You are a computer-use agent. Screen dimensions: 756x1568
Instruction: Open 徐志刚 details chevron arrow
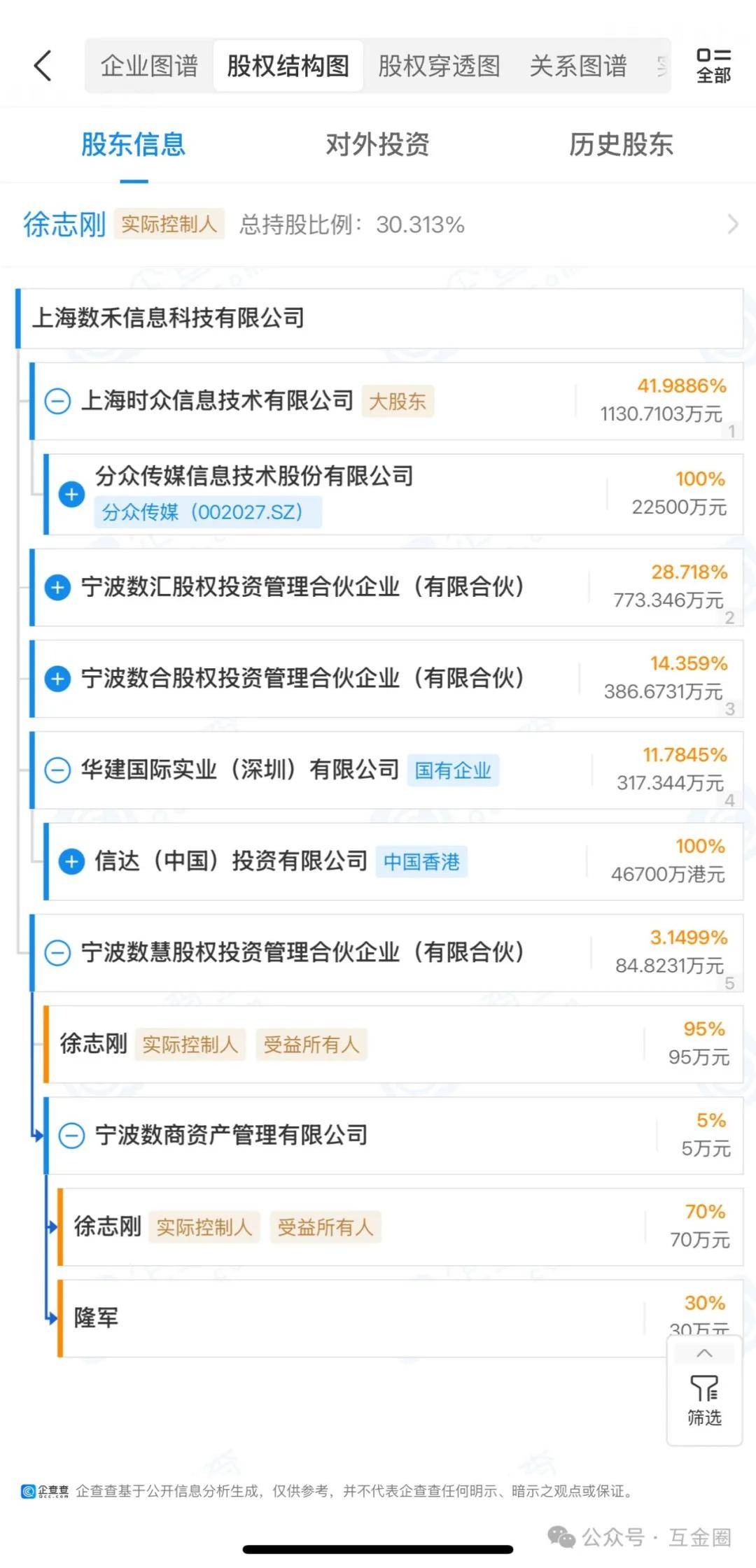click(x=732, y=225)
